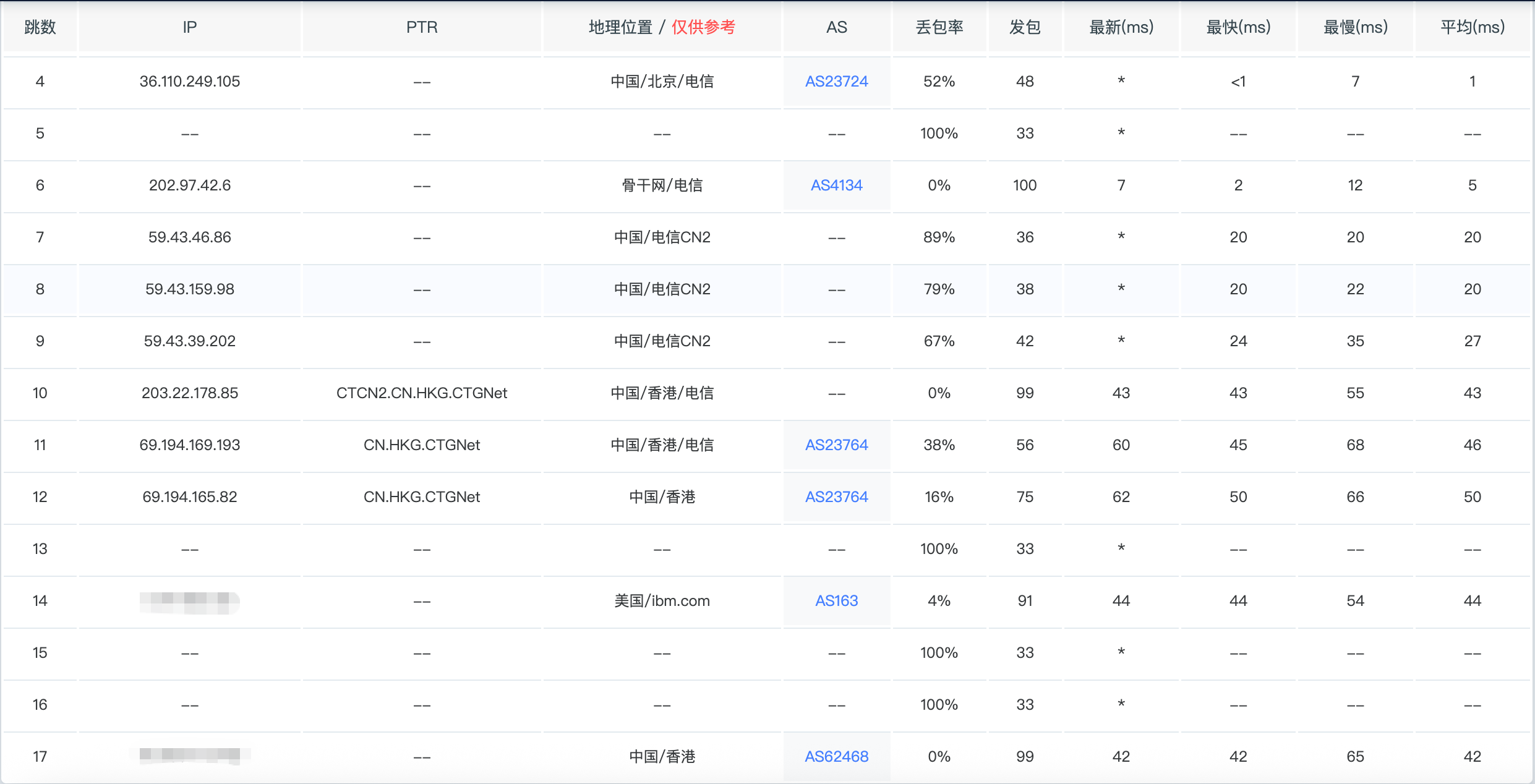
Task: Click the CTCN2.CN.HKG.CTGNet PTR entry
Action: click(422, 393)
